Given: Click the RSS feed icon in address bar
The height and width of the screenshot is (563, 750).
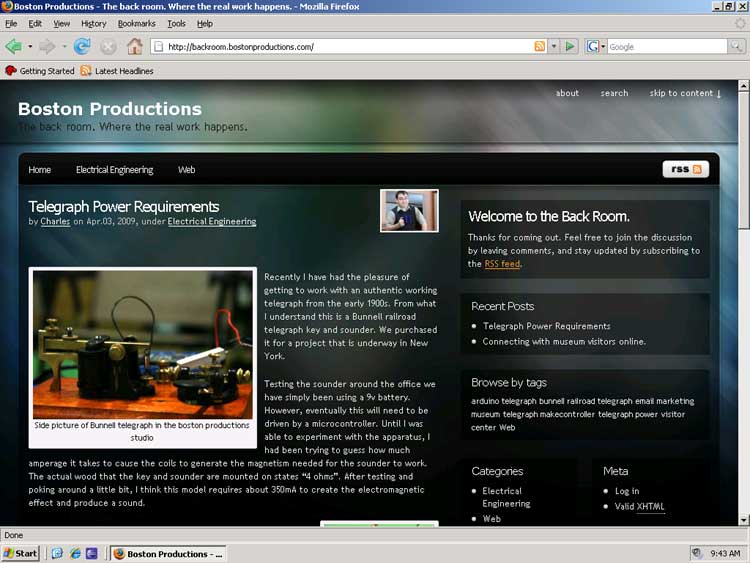Looking at the screenshot, I should [539, 46].
